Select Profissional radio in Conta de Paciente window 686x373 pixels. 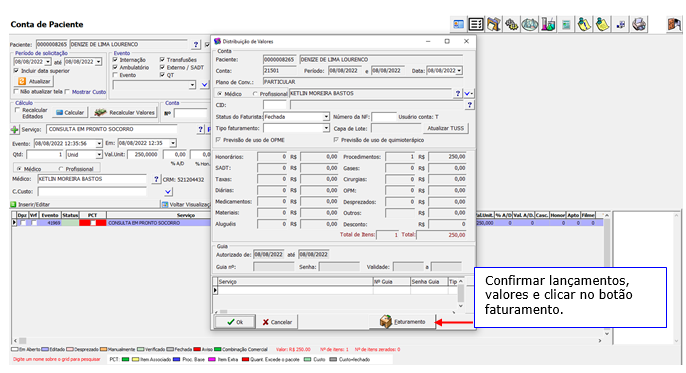click(x=61, y=169)
